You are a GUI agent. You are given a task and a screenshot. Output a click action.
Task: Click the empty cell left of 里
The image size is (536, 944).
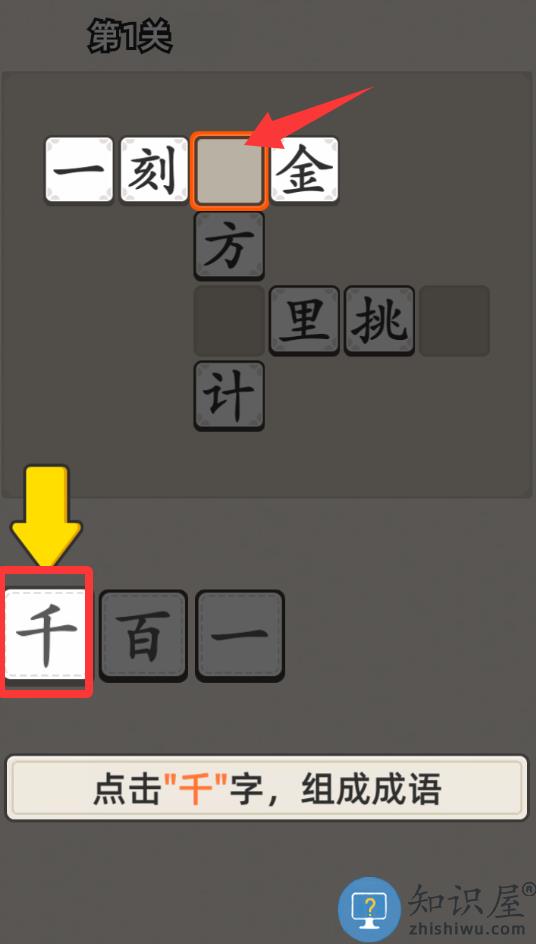[x=229, y=320]
